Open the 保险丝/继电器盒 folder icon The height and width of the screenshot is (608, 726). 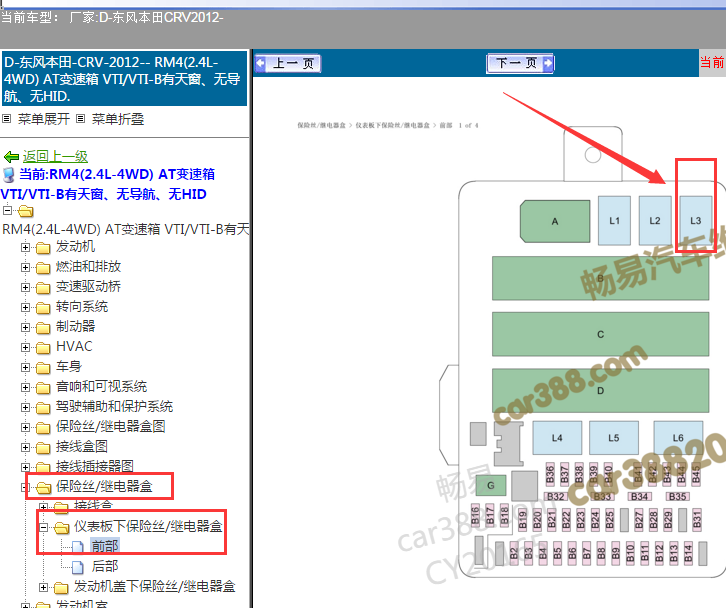click(43, 487)
